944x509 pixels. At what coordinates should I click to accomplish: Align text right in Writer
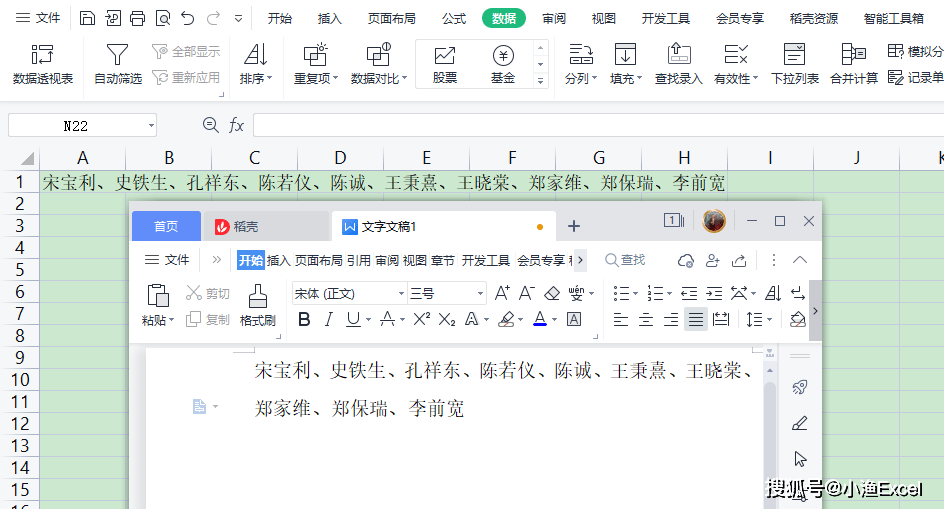(x=671, y=319)
